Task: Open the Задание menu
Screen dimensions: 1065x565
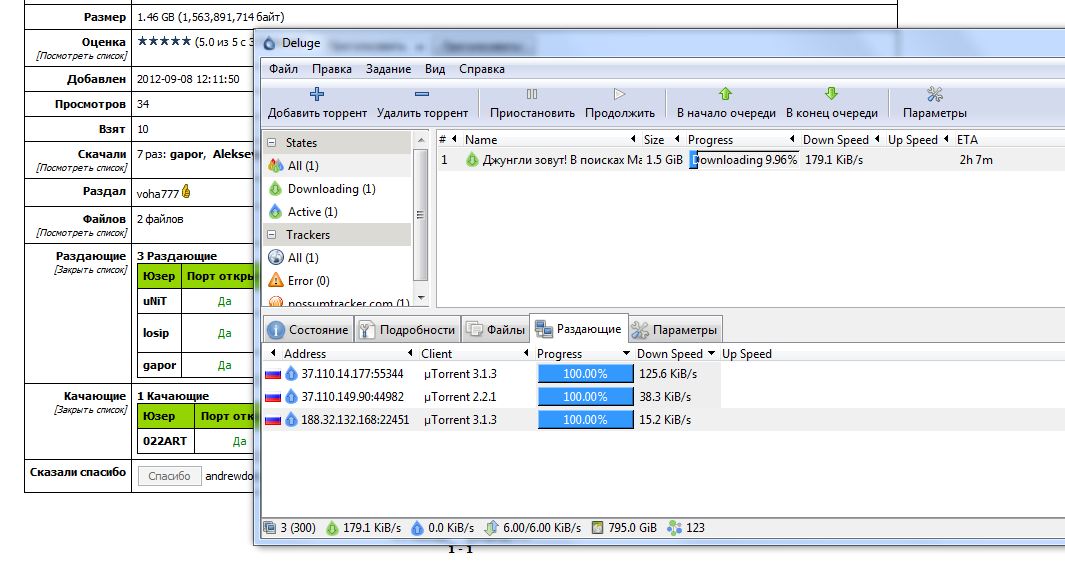Action: click(388, 69)
